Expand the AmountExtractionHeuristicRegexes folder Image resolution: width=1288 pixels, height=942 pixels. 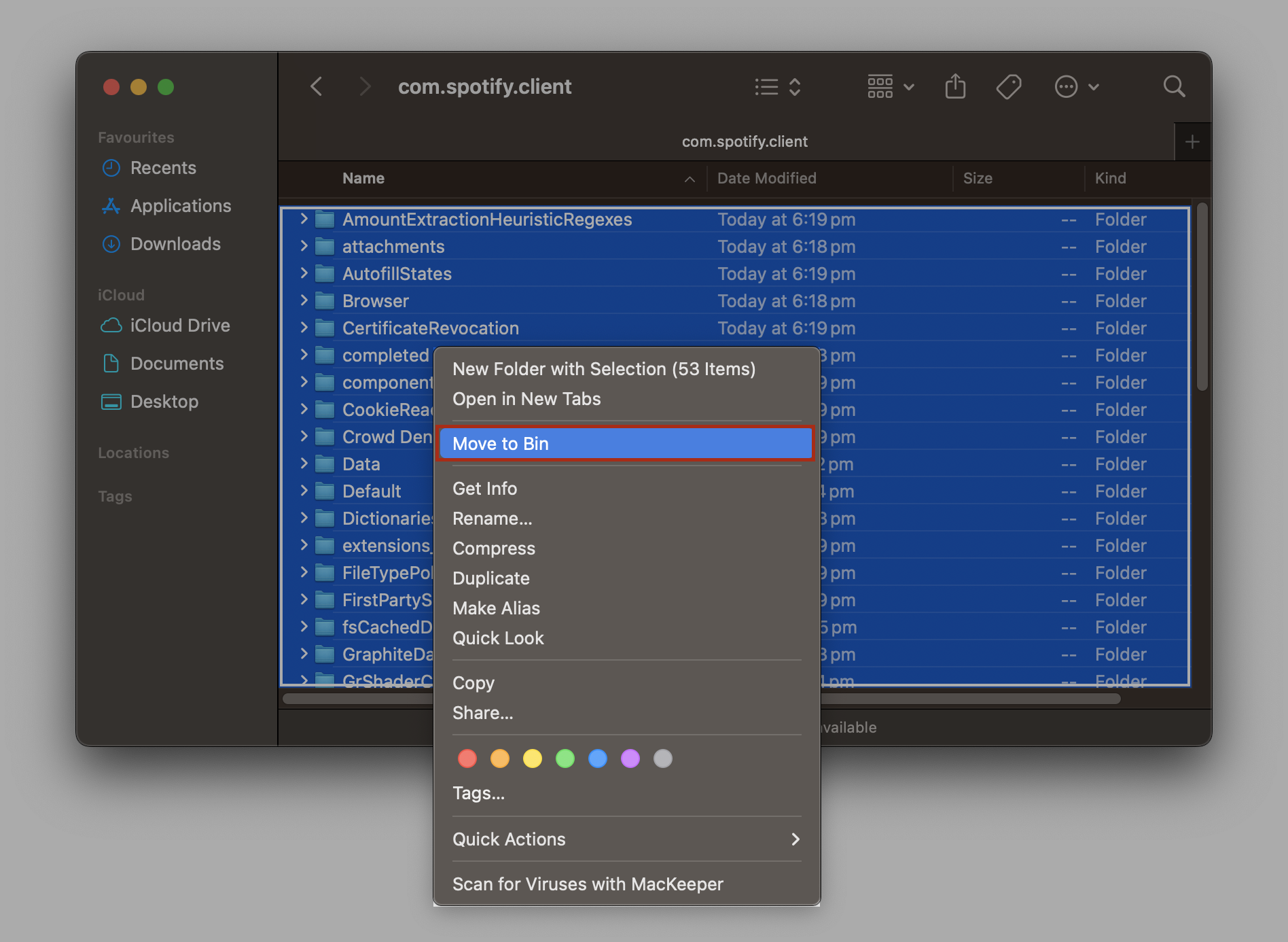pyautogui.click(x=304, y=219)
